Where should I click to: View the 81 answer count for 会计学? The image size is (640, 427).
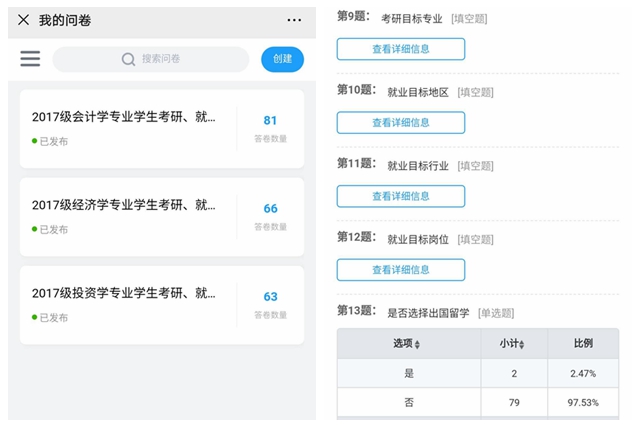coord(270,121)
